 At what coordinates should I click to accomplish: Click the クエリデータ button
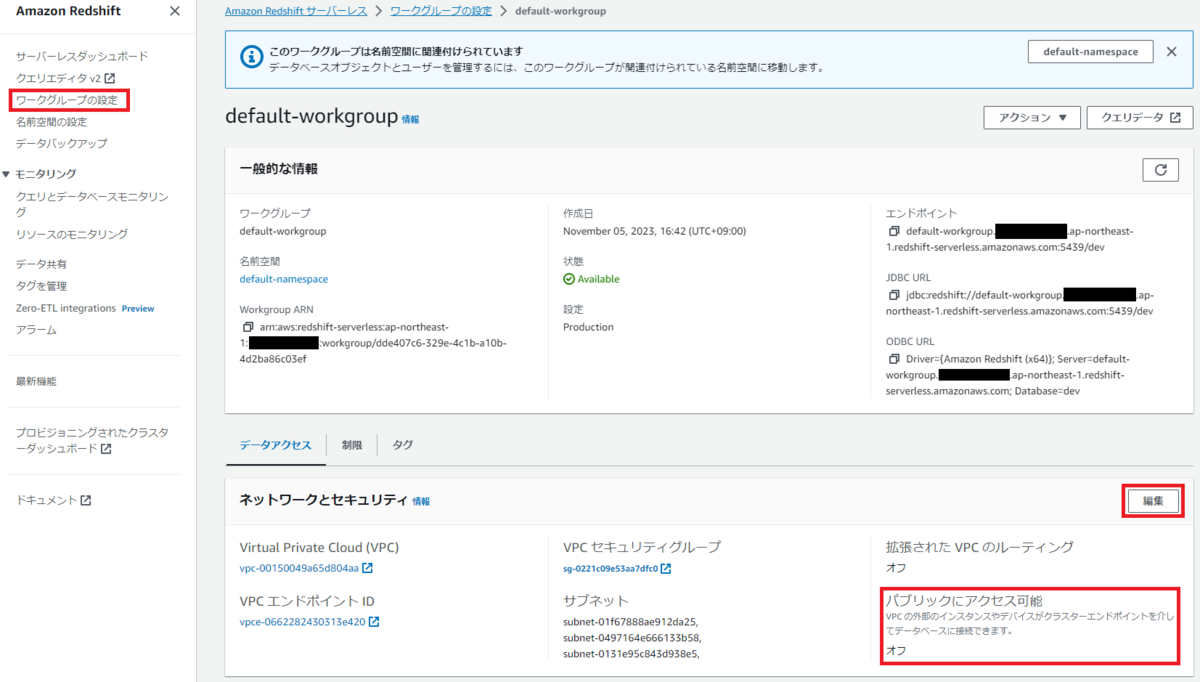pyautogui.click(x=1140, y=118)
